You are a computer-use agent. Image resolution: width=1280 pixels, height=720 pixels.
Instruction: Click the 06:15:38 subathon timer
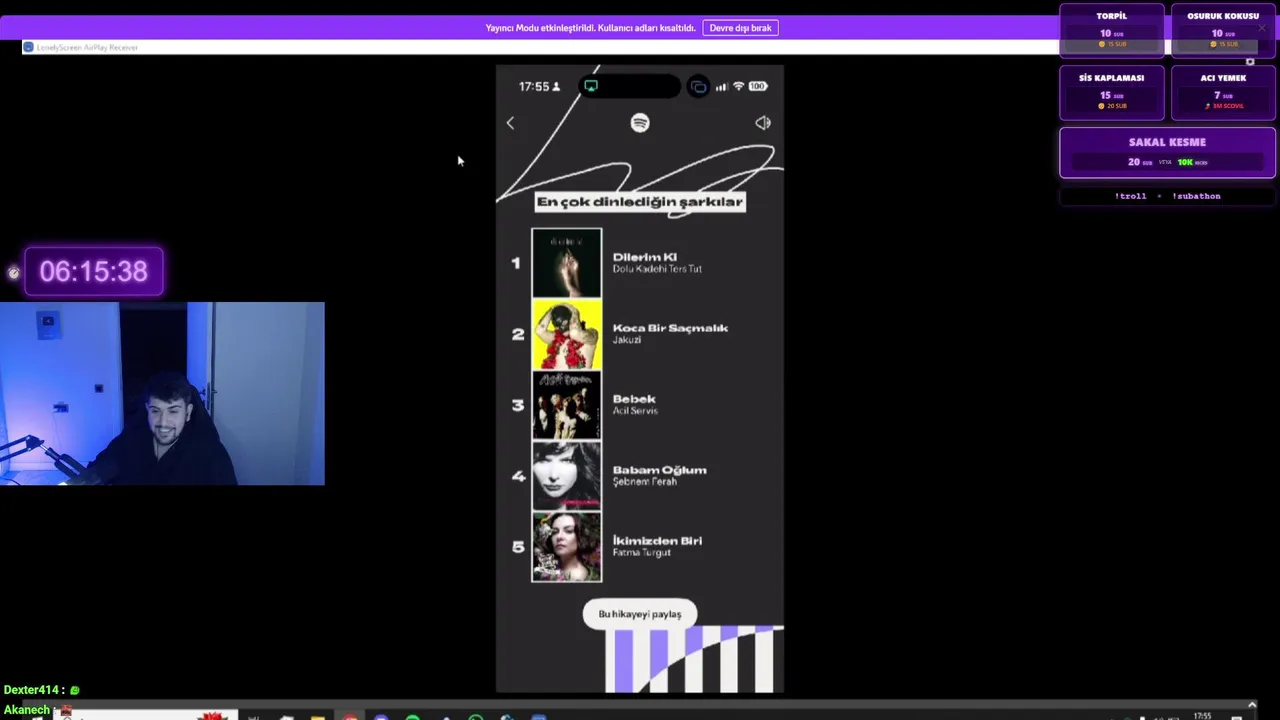coord(94,272)
